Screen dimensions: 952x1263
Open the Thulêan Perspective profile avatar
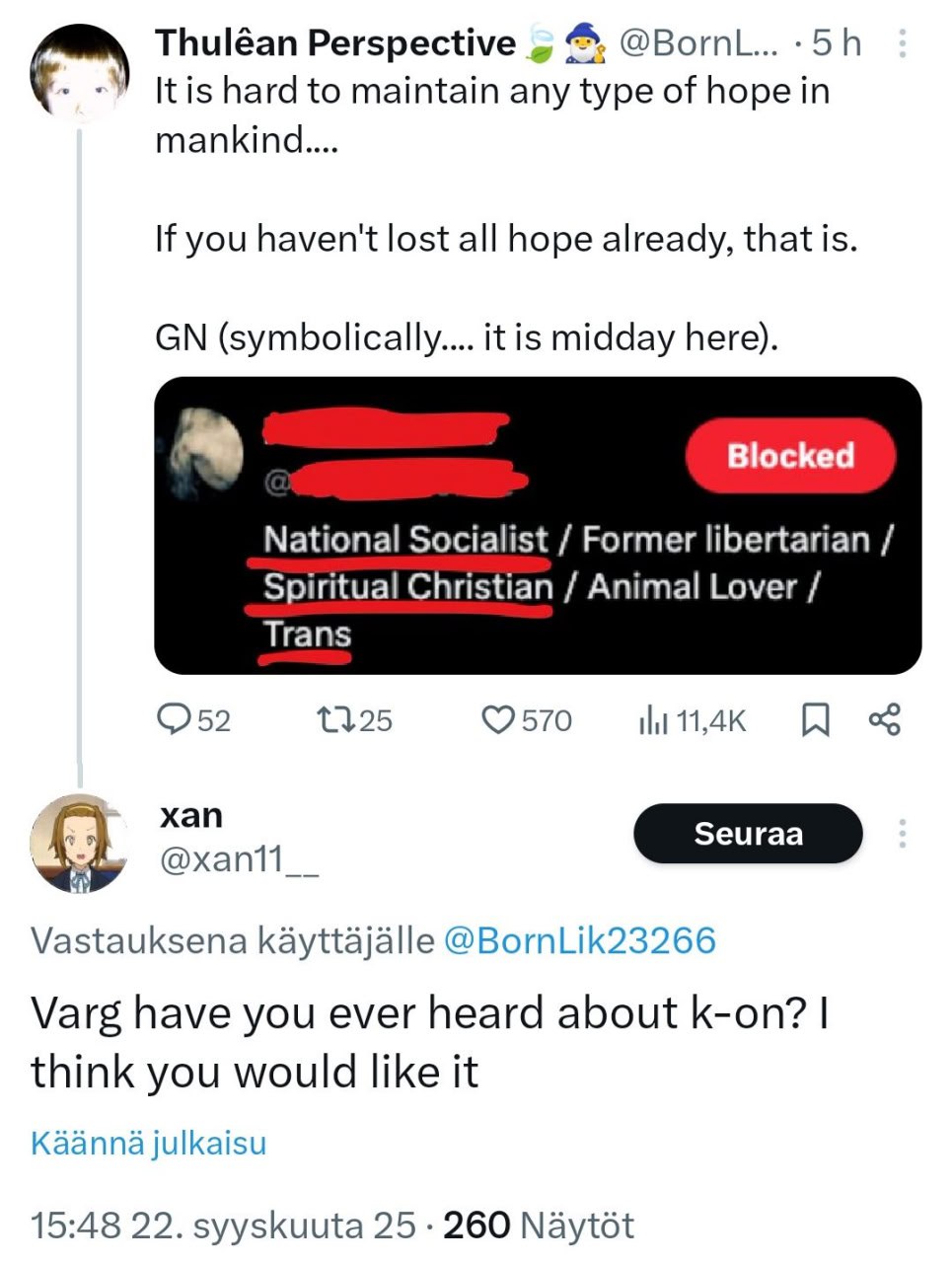80,73
